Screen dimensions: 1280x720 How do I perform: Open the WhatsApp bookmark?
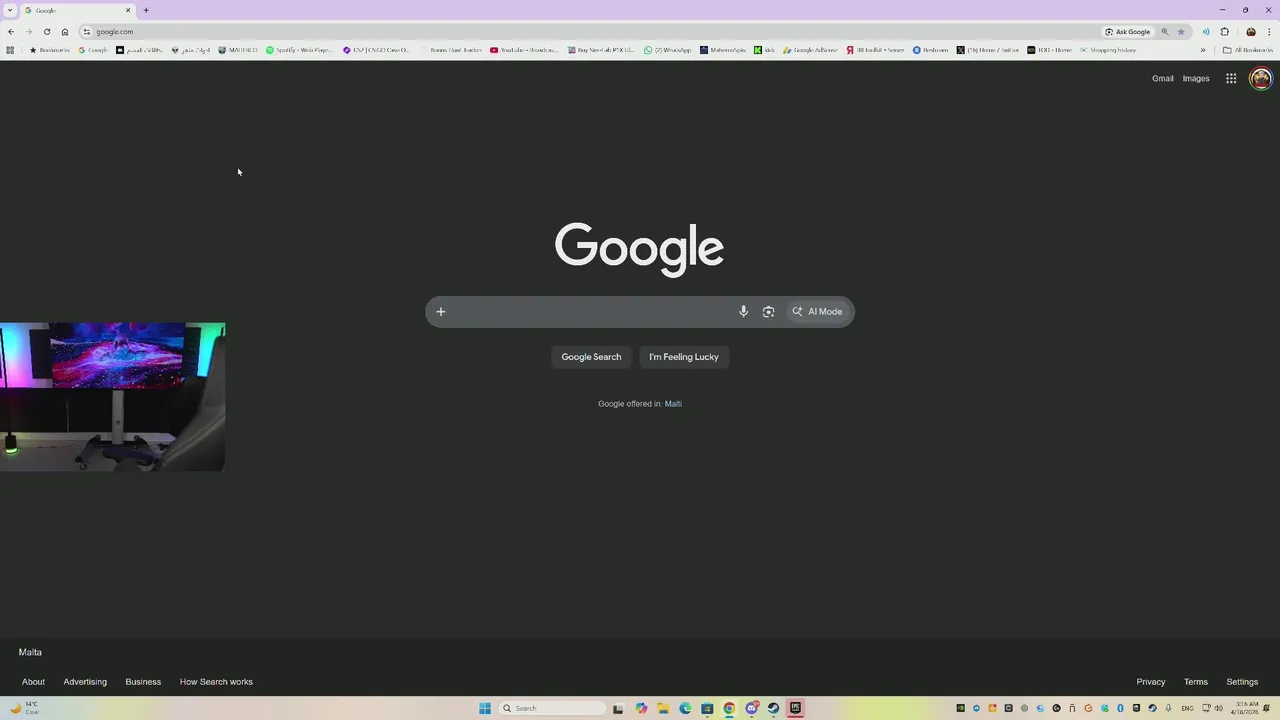(667, 50)
